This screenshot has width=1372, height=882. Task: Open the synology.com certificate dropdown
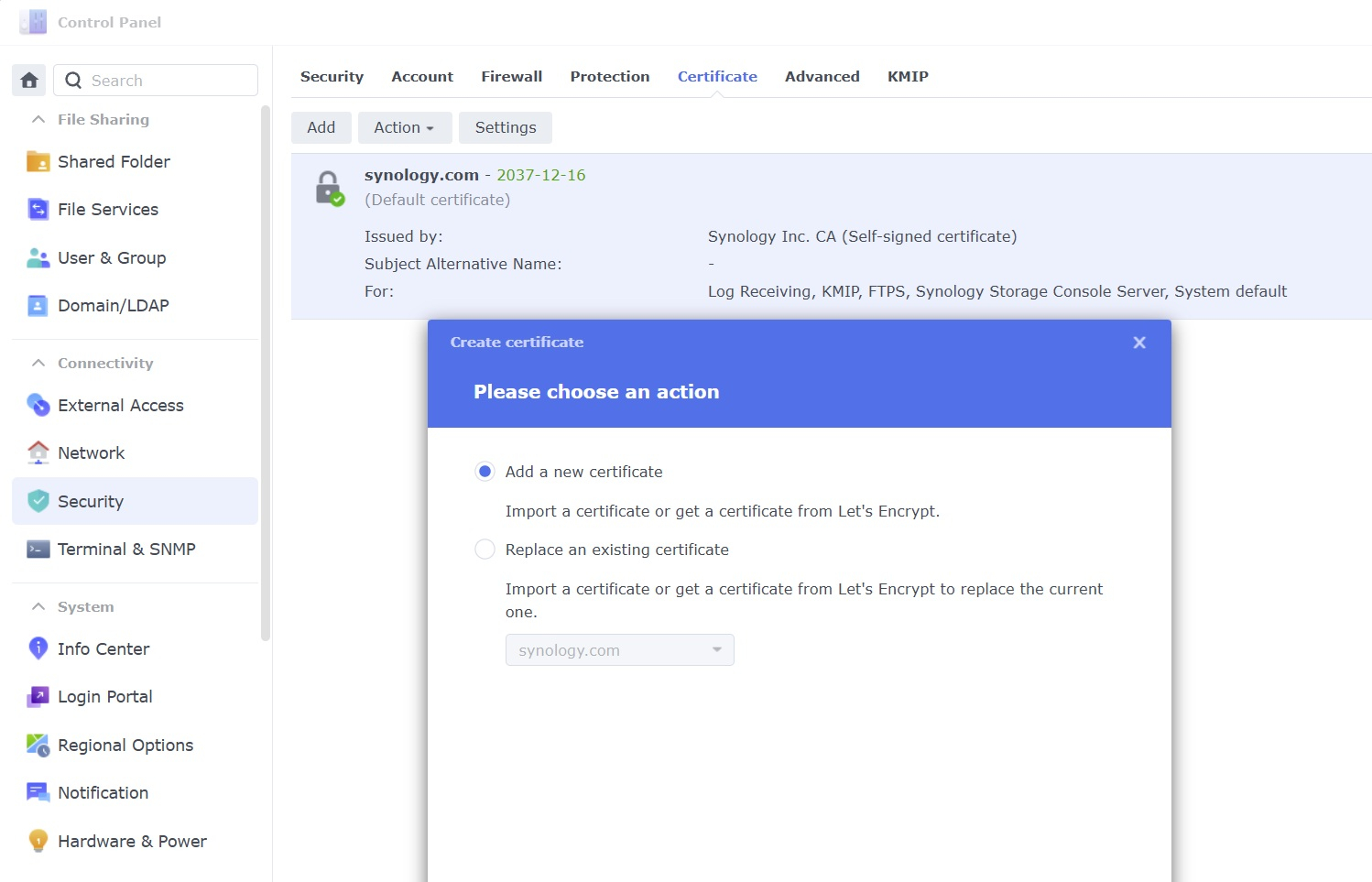(620, 650)
